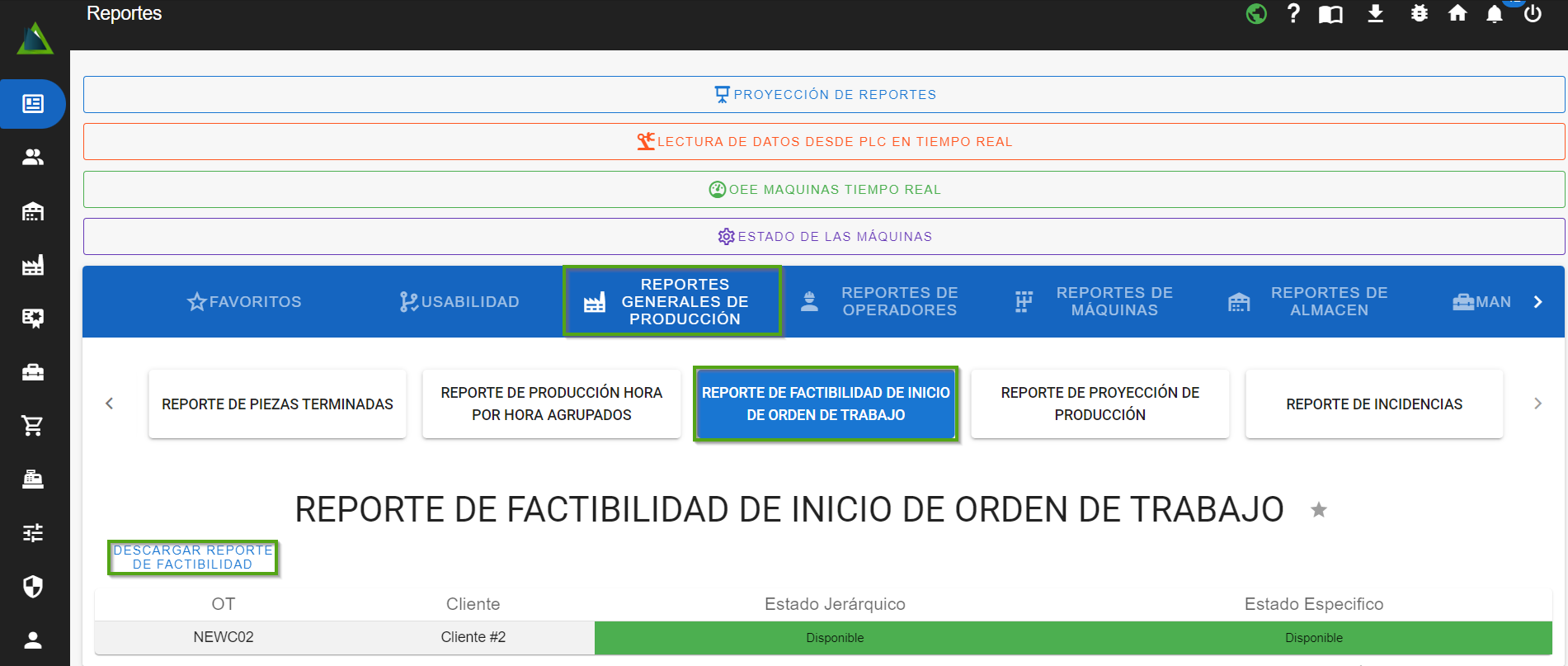Open the shield security sidebar icon

point(33,587)
